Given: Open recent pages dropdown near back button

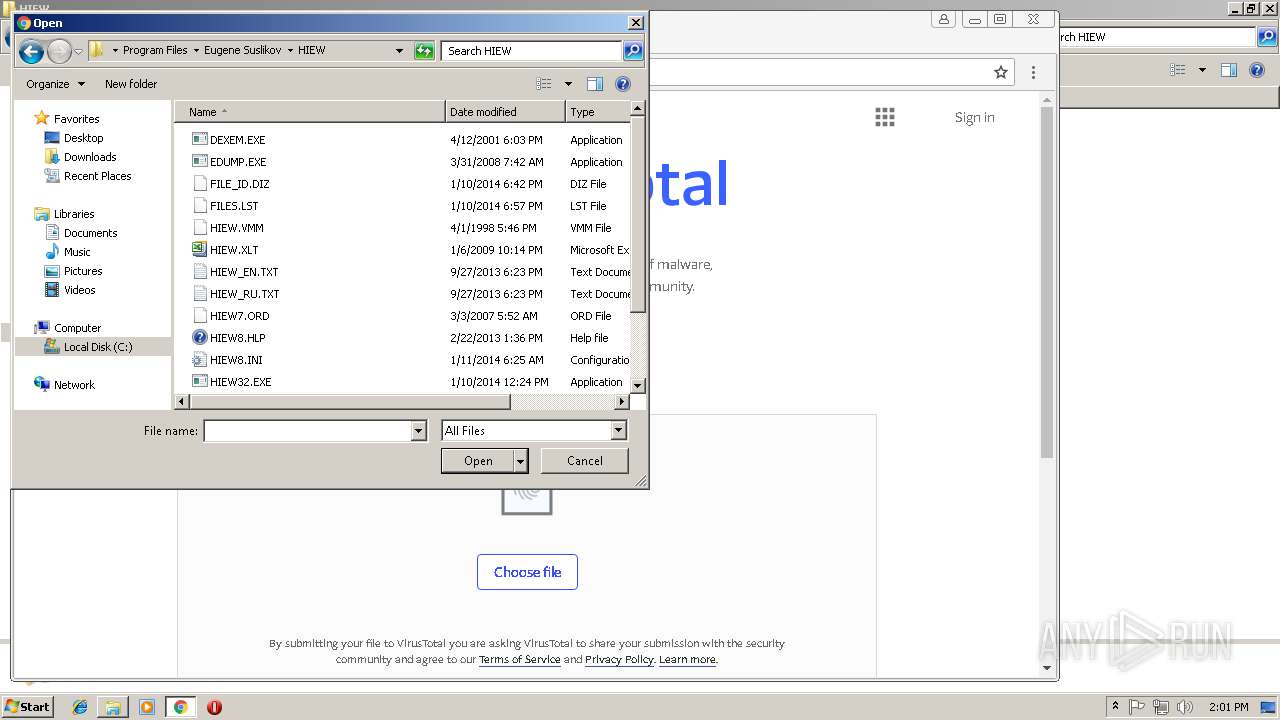Looking at the screenshot, I should click(78, 52).
